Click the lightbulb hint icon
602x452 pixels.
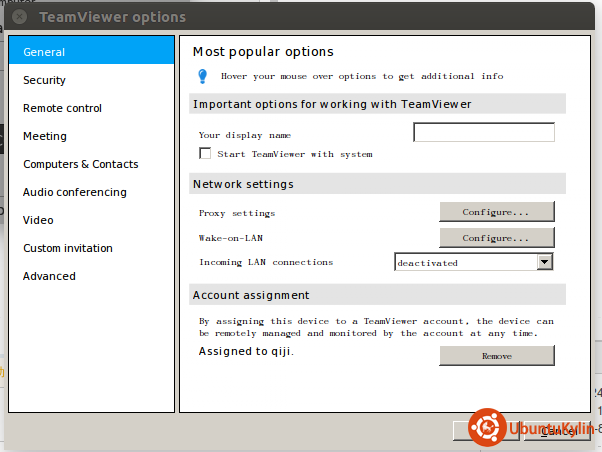click(202, 76)
